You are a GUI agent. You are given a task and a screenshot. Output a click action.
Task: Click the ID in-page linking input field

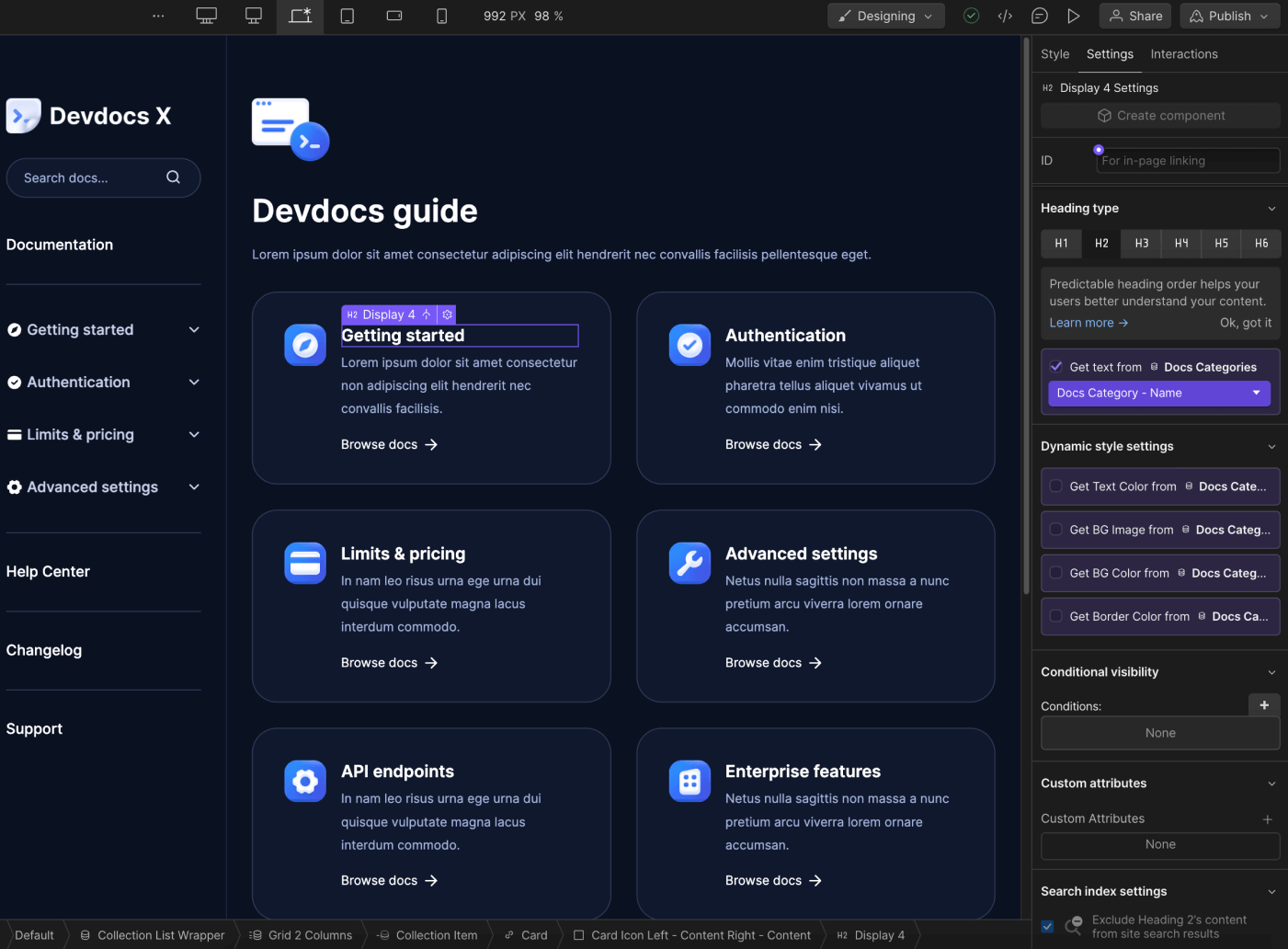coord(1188,160)
